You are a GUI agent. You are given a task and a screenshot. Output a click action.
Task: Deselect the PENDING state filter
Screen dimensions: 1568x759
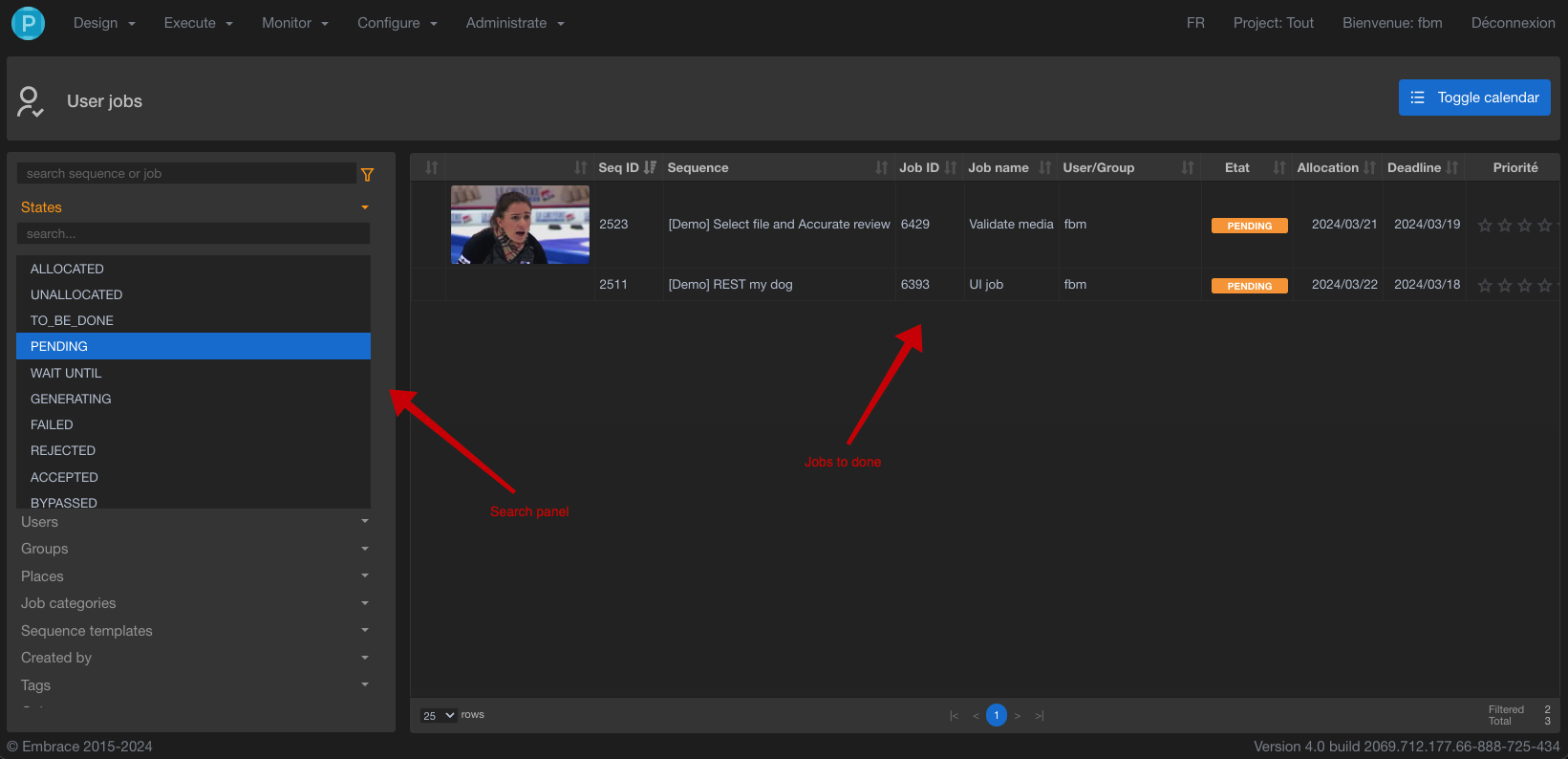point(193,346)
